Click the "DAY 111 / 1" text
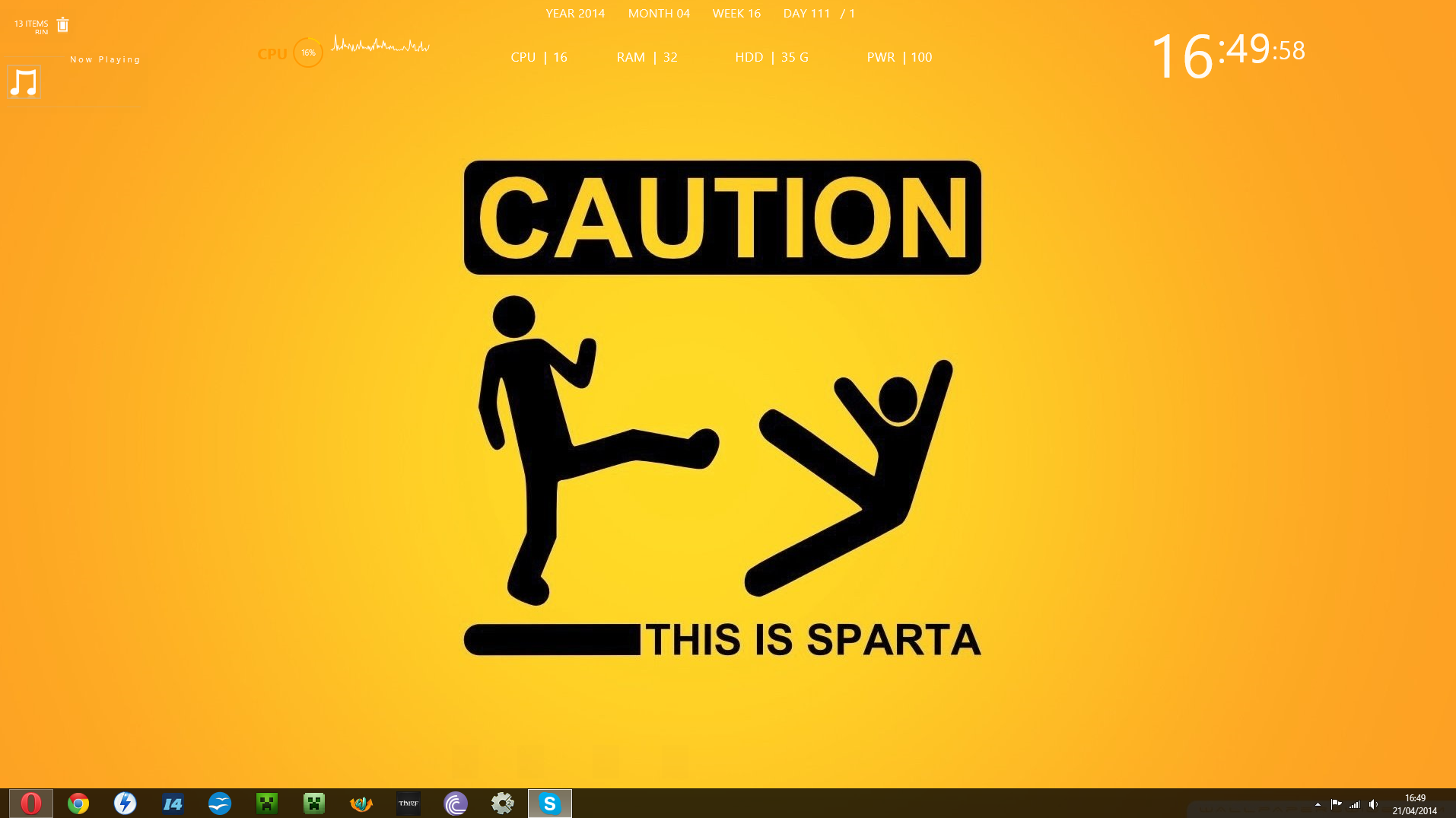1456x818 pixels. pyautogui.click(x=819, y=14)
